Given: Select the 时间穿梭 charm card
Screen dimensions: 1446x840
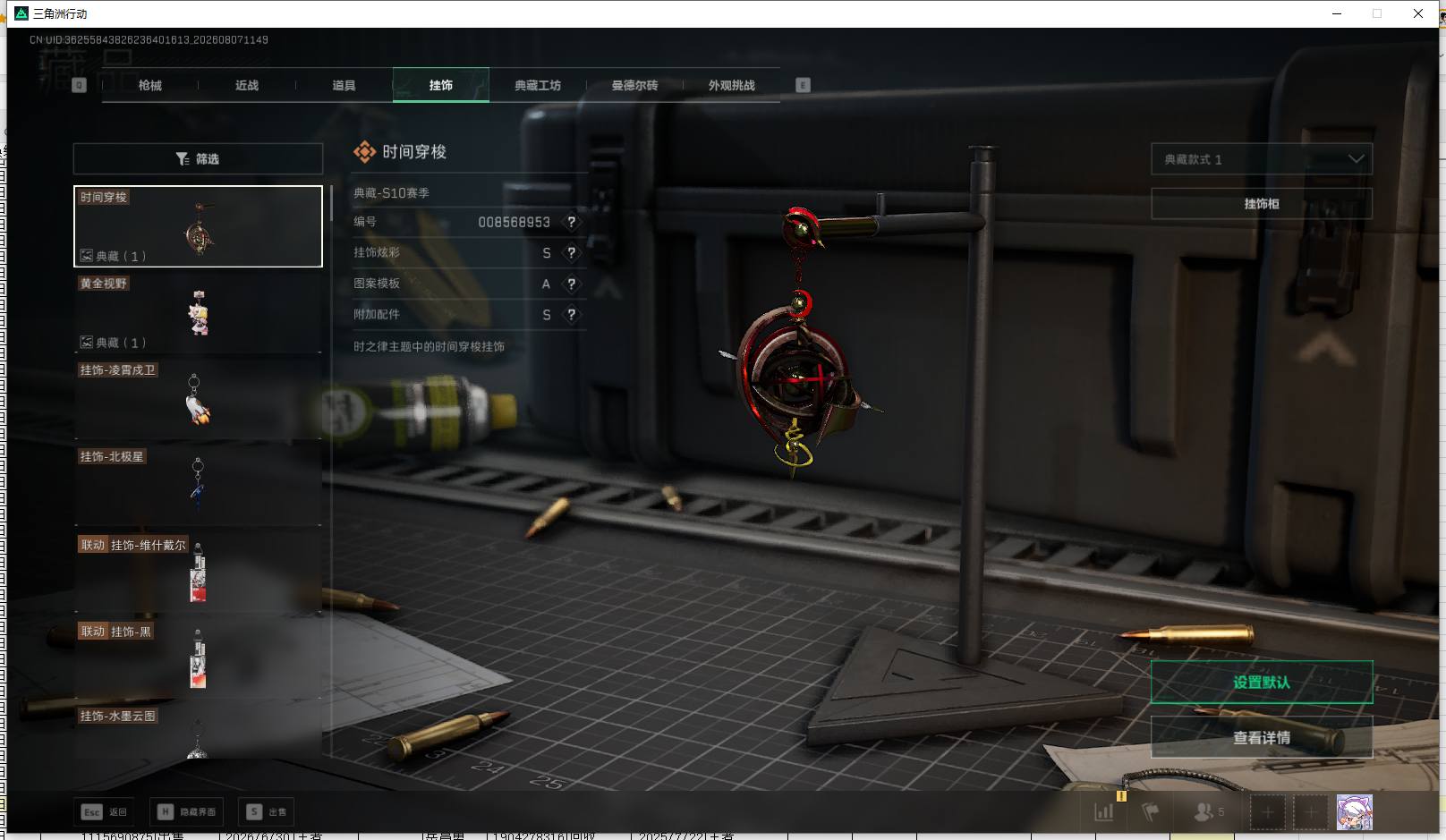Looking at the screenshot, I should pos(198,226).
